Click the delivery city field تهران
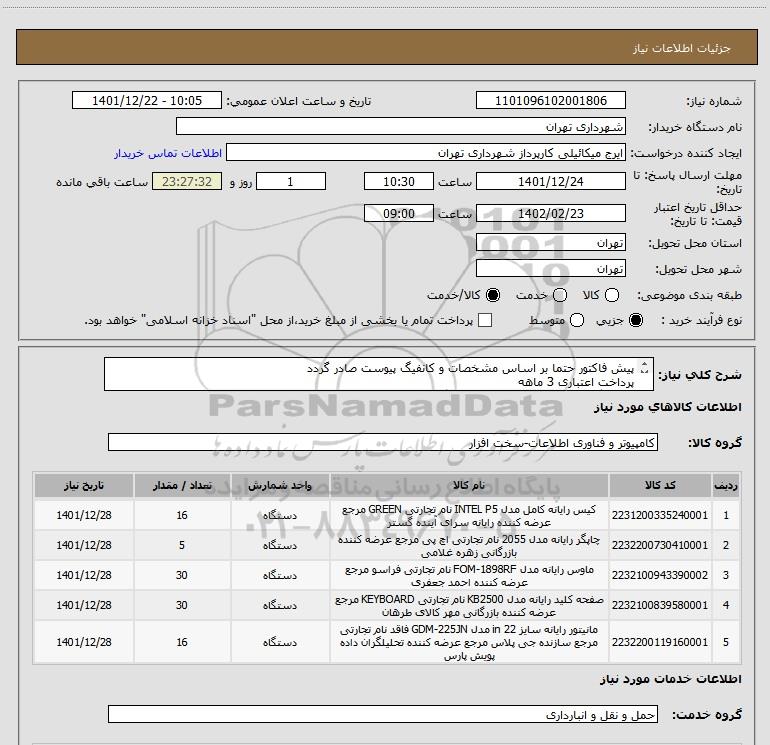This screenshot has height=745, width=770. 550,268
